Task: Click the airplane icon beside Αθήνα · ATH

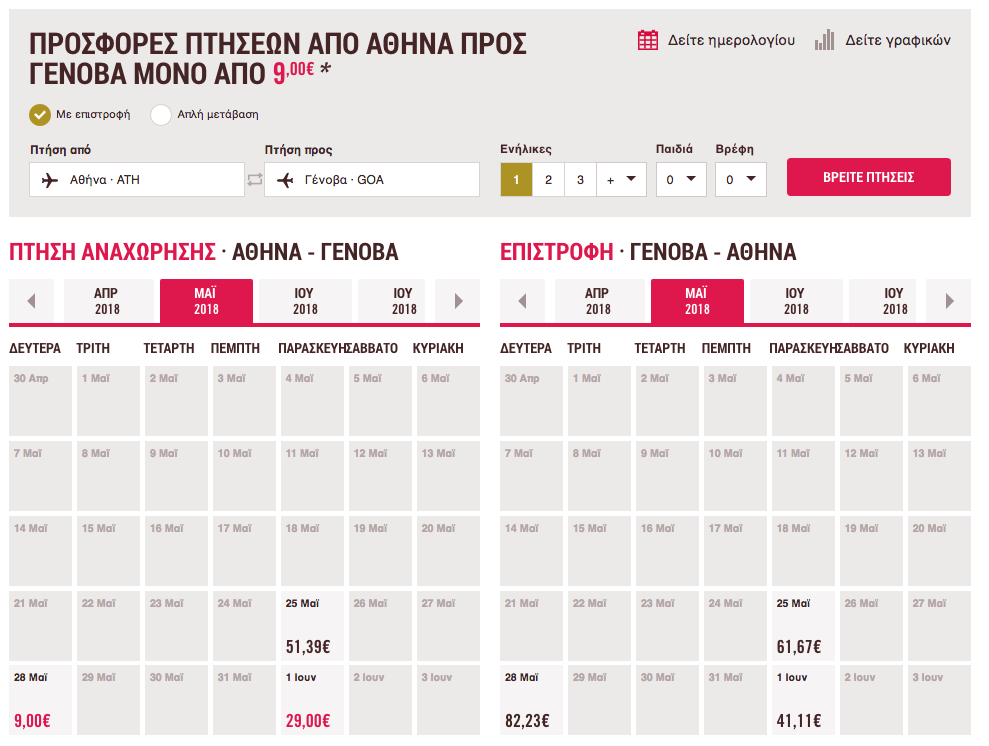Action: [50, 180]
